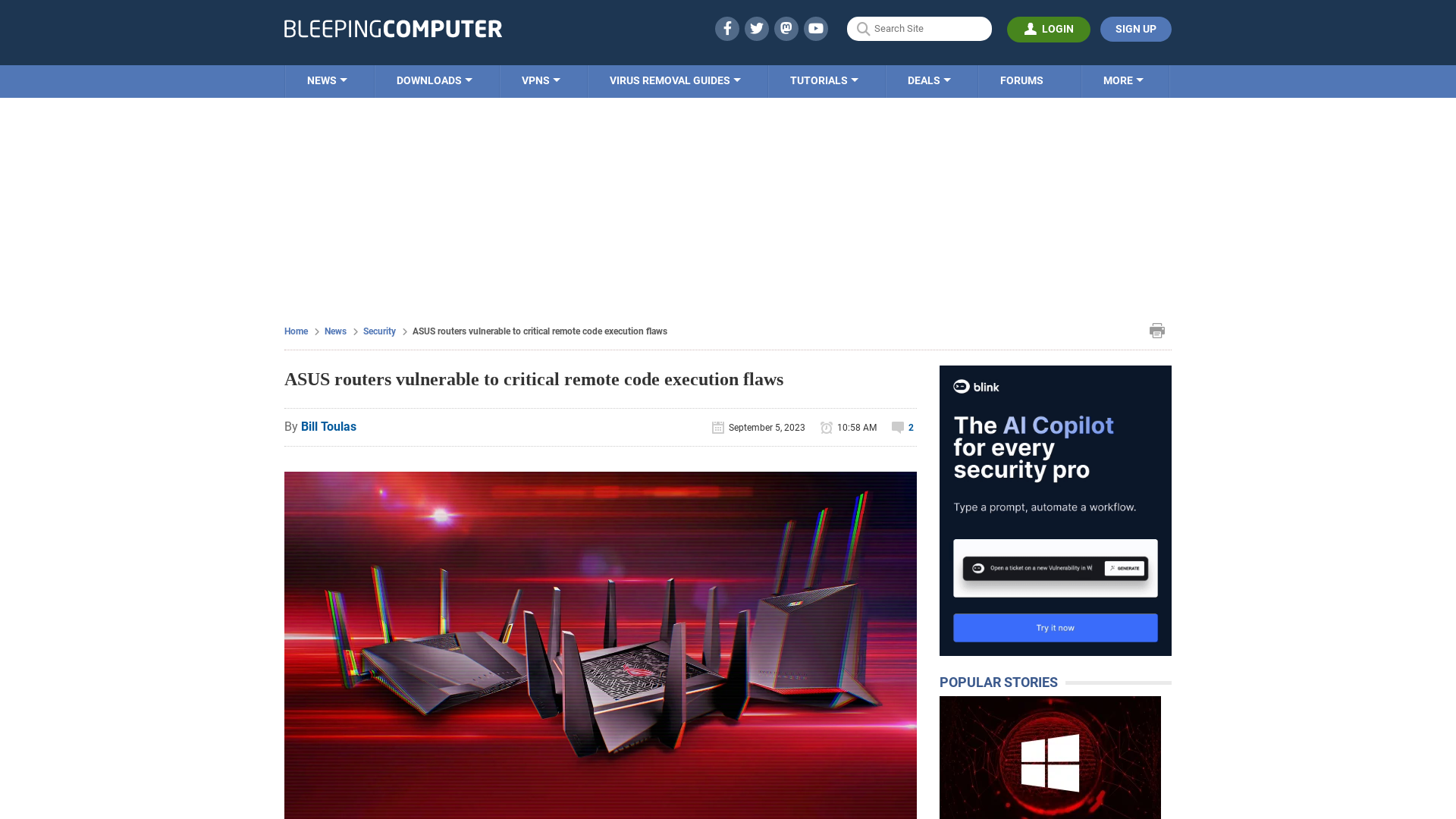Click the BleepingComputer Twitter icon
The width and height of the screenshot is (1456, 819).
point(756,28)
